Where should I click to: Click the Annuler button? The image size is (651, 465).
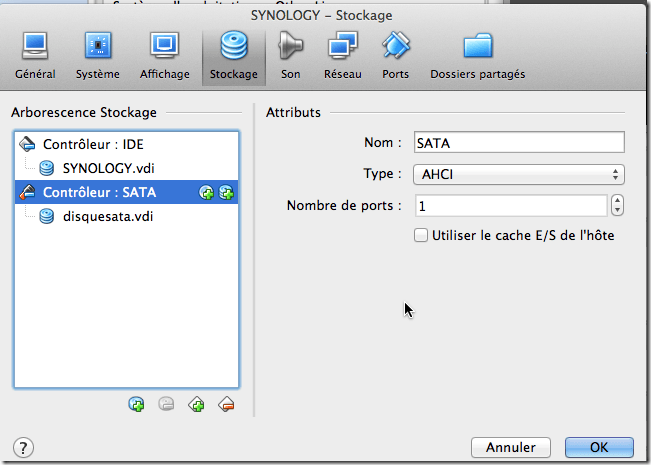[511, 448]
